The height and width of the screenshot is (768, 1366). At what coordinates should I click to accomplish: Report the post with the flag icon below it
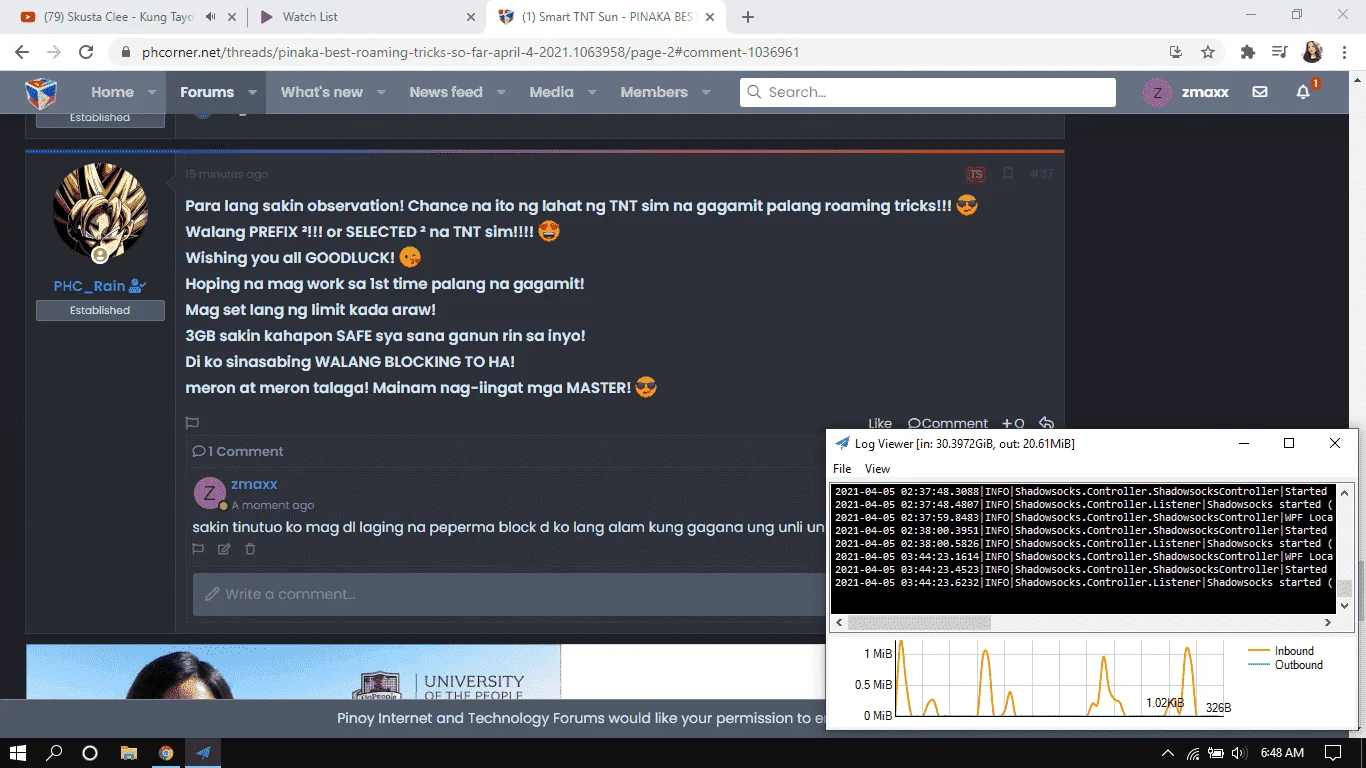[192, 423]
